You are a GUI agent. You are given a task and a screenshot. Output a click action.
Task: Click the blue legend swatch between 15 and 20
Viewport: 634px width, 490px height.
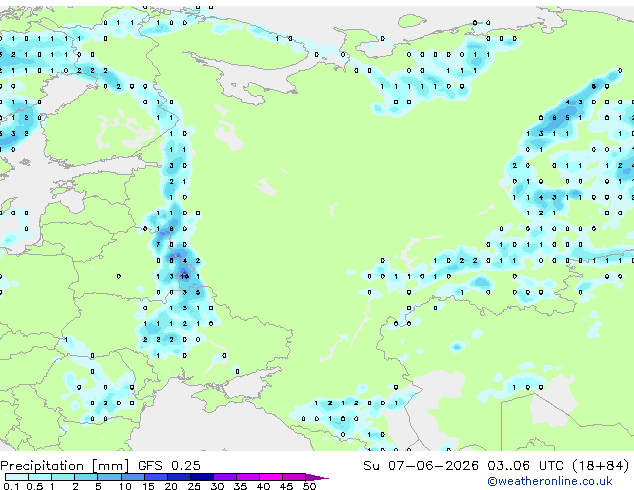point(156,477)
